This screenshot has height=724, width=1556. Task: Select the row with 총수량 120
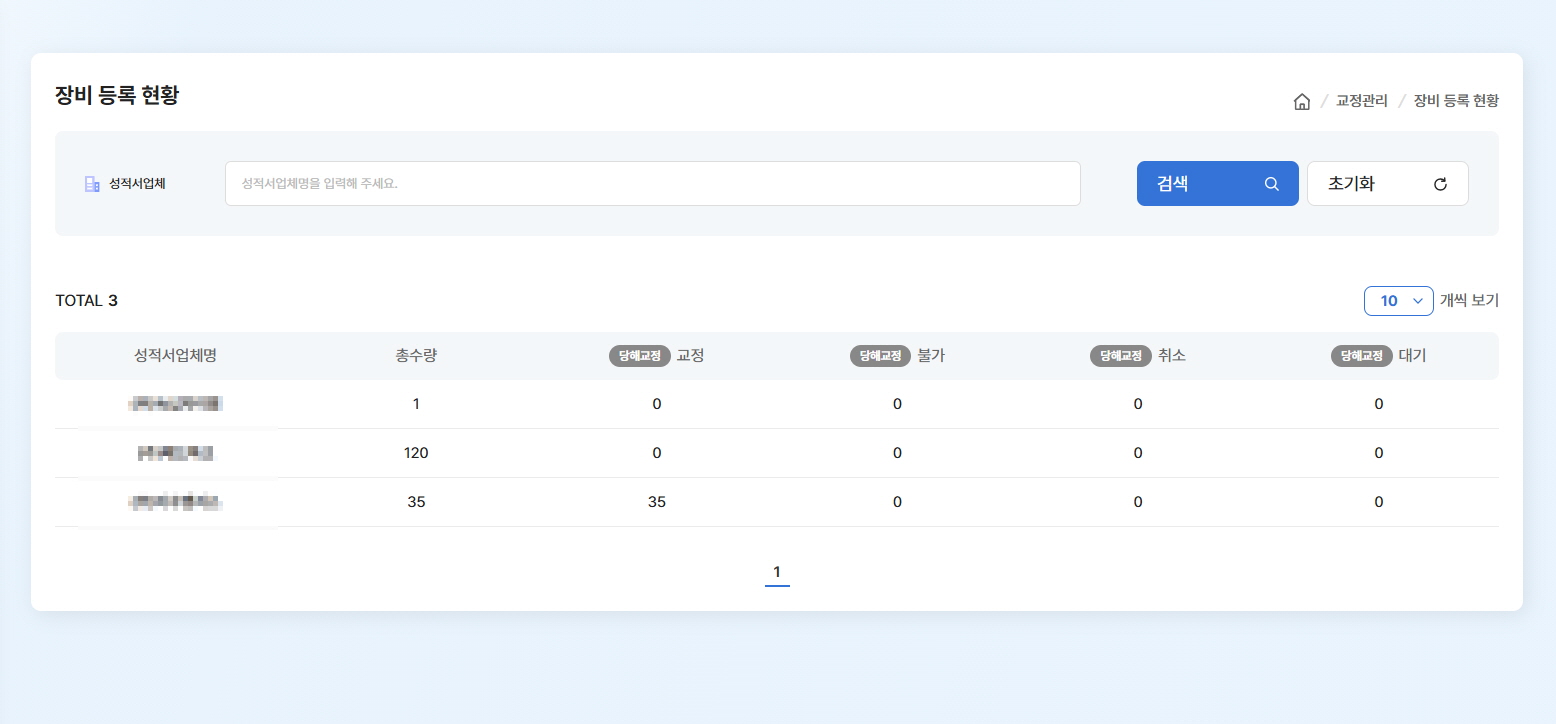[x=416, y=453]
